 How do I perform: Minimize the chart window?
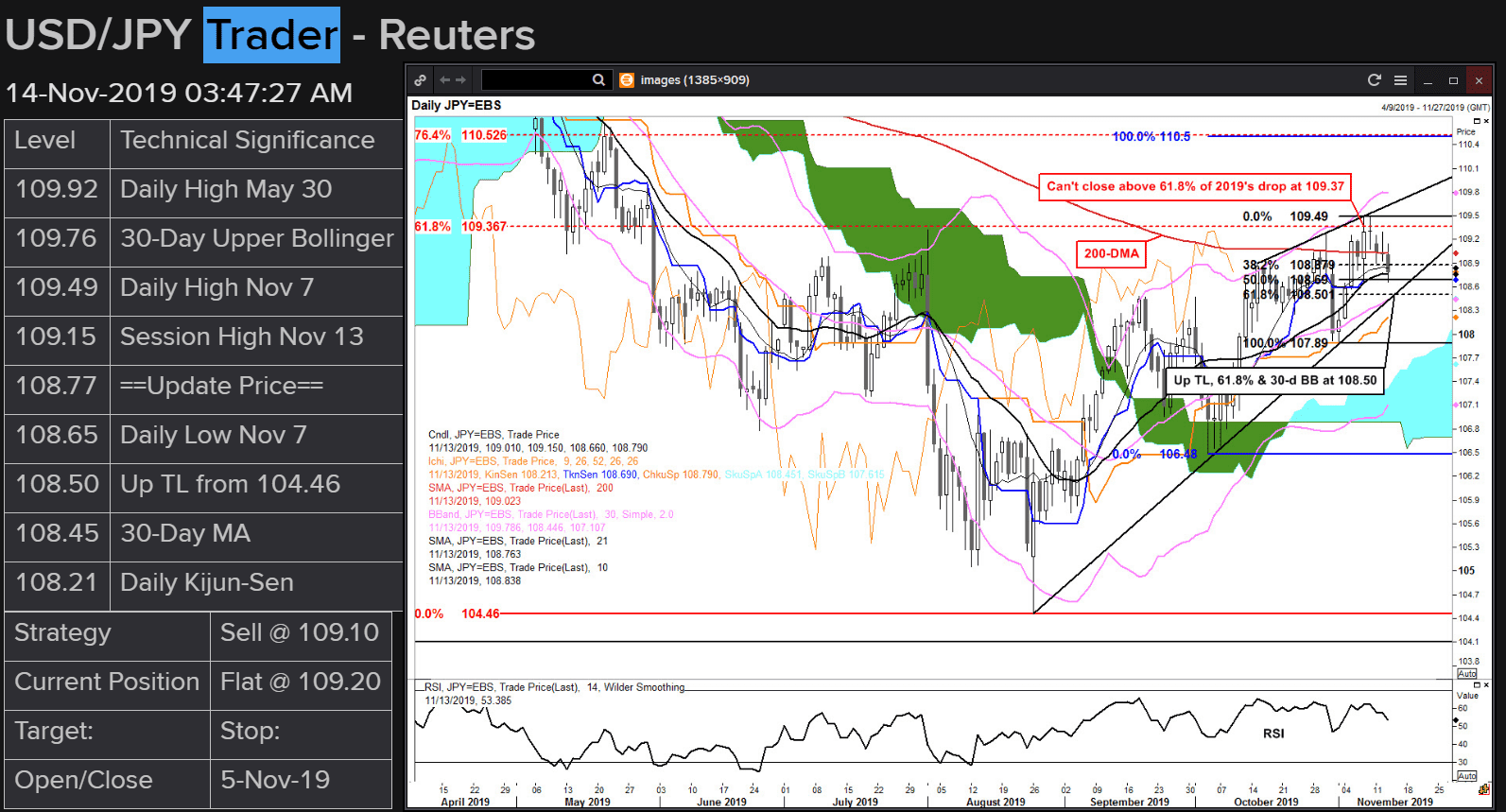(x=1428, y=81)
